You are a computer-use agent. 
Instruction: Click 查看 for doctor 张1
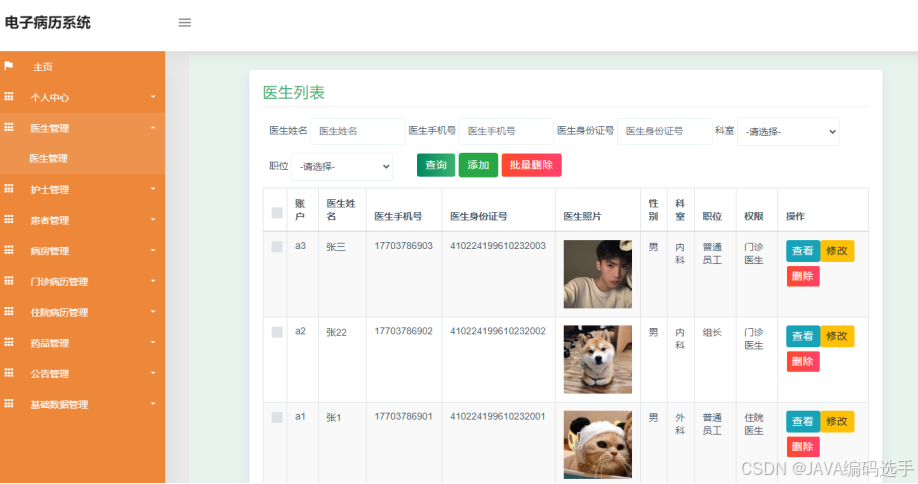[803, 421]
